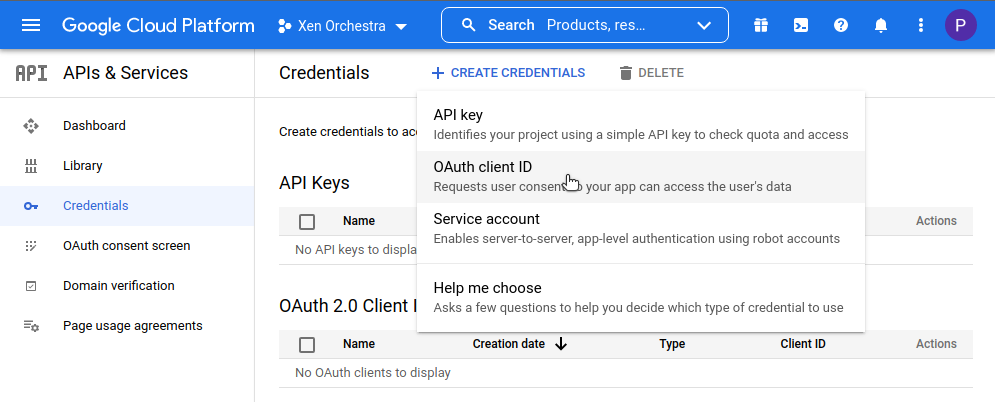Screen dimensions: 995x402
Task: Expand the search bar dropdown chevron
Action: [705, 25]
